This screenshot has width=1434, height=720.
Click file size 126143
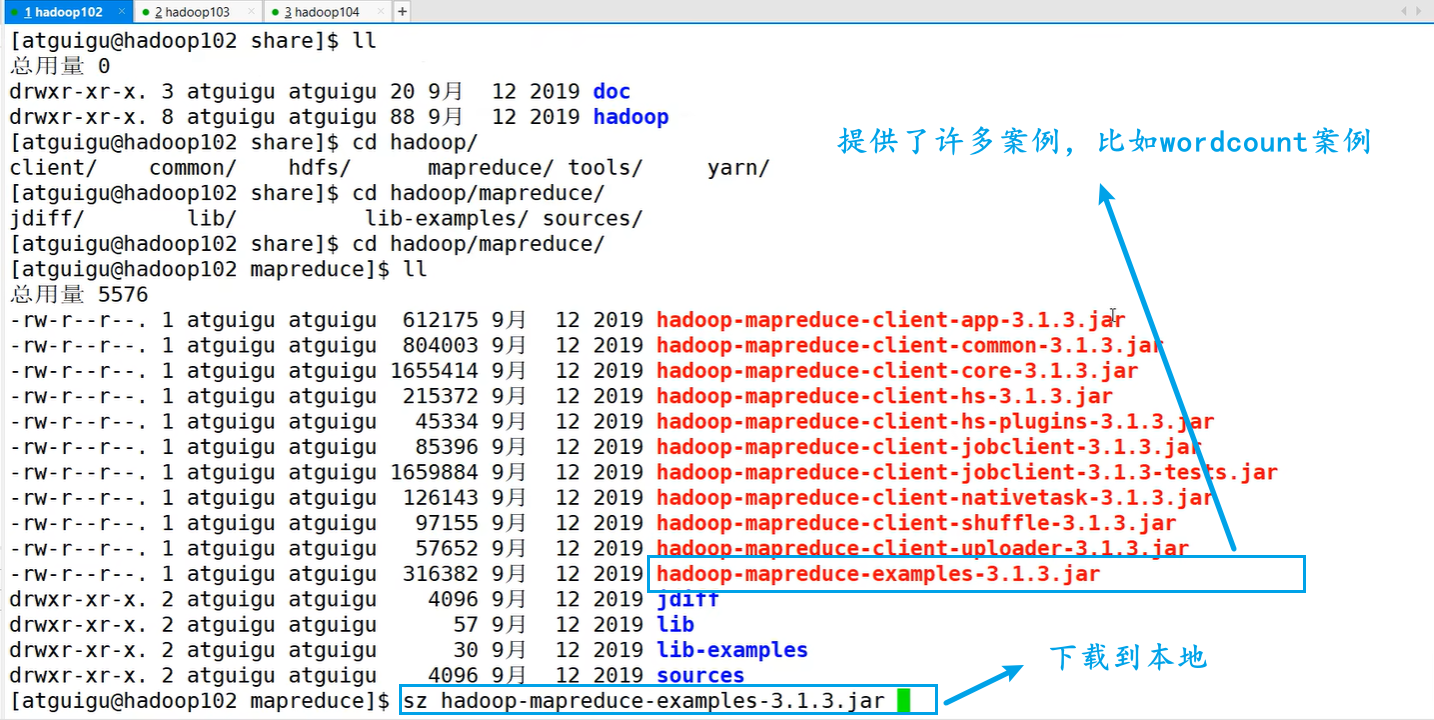[x=440, y=498]
